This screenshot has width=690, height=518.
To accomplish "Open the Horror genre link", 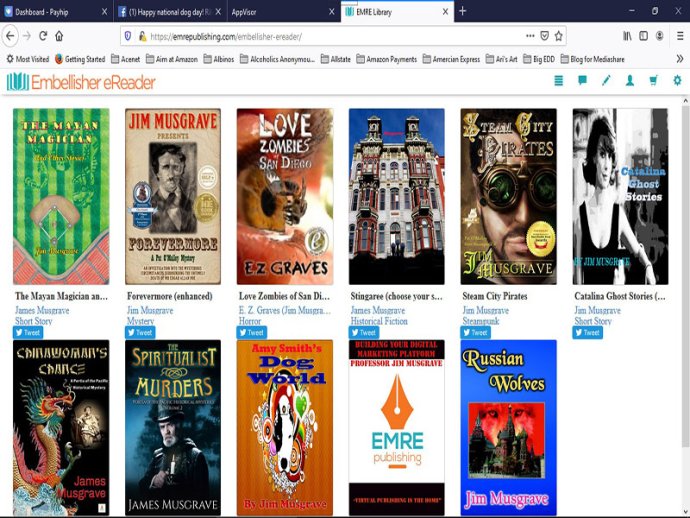I will click(250, 321).
